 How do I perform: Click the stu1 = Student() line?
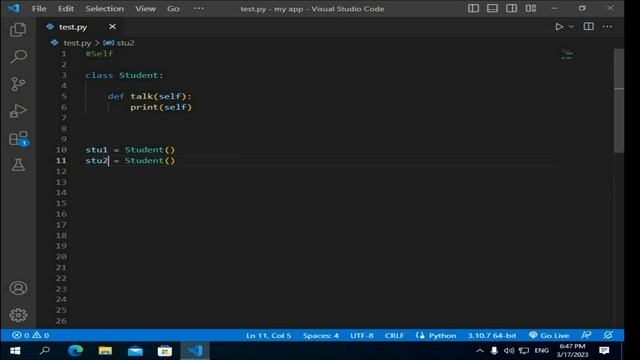[130, 150]
